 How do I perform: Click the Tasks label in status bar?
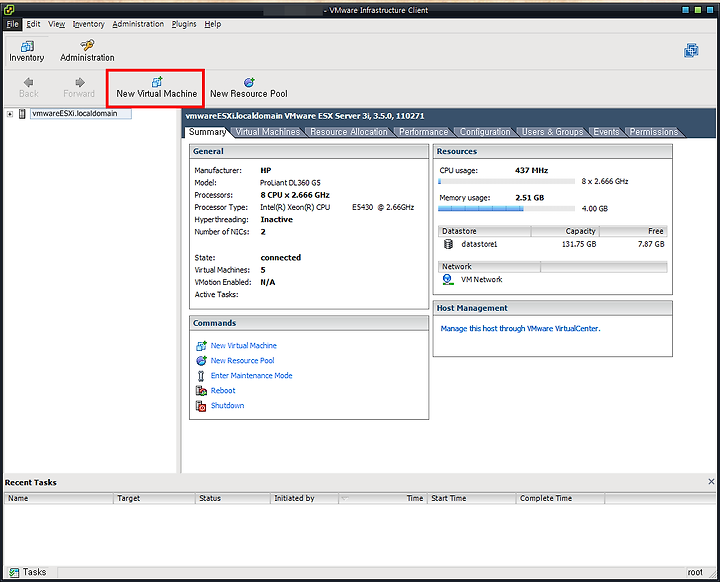point(34,572)
